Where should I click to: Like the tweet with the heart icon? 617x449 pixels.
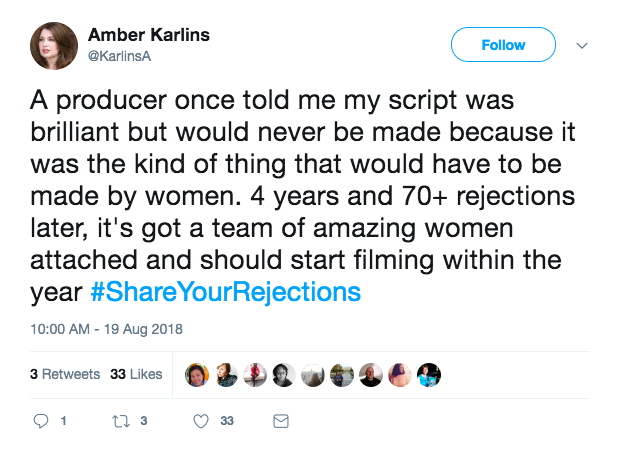201,421
